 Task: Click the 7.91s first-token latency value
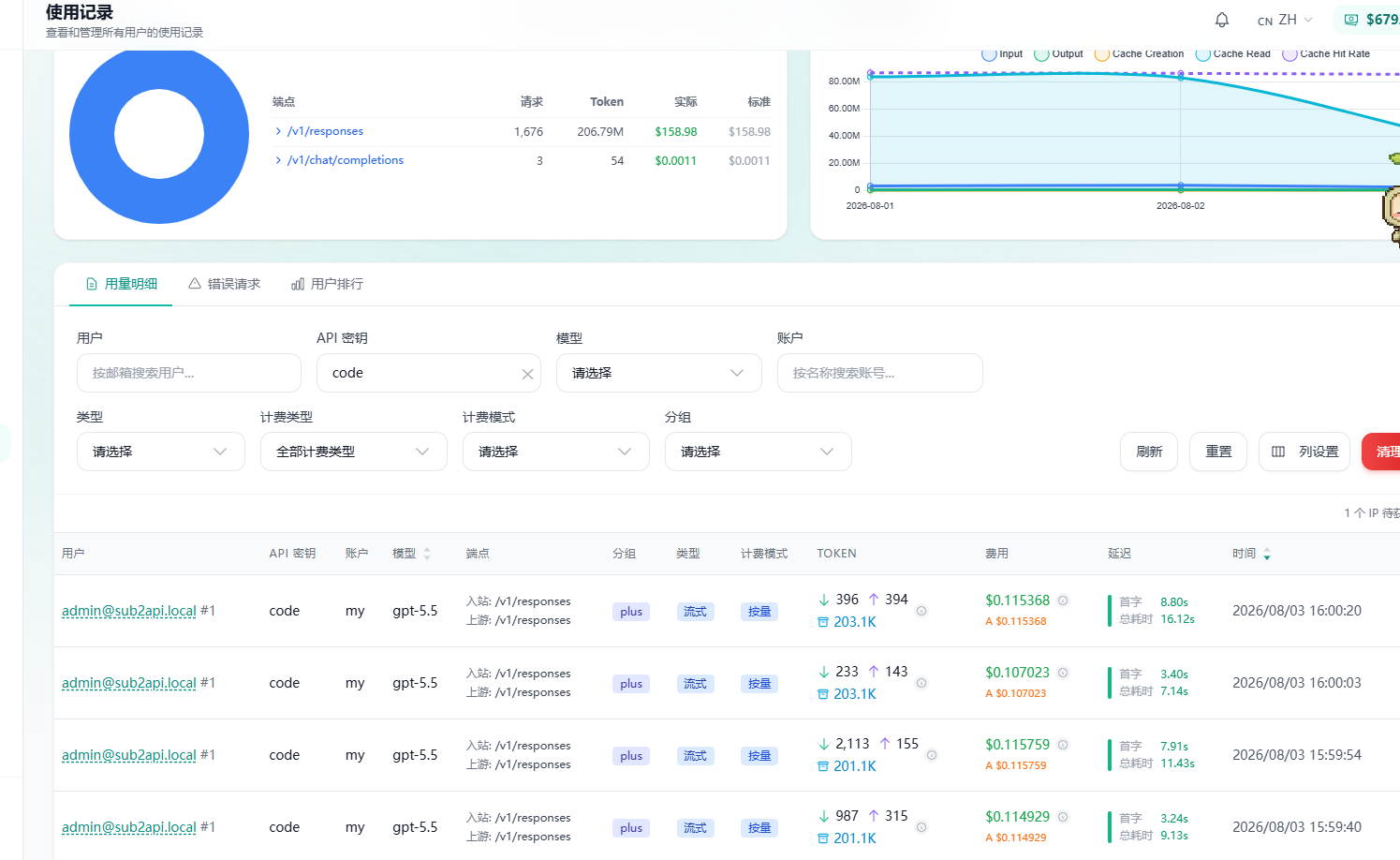click(1174, 747)
